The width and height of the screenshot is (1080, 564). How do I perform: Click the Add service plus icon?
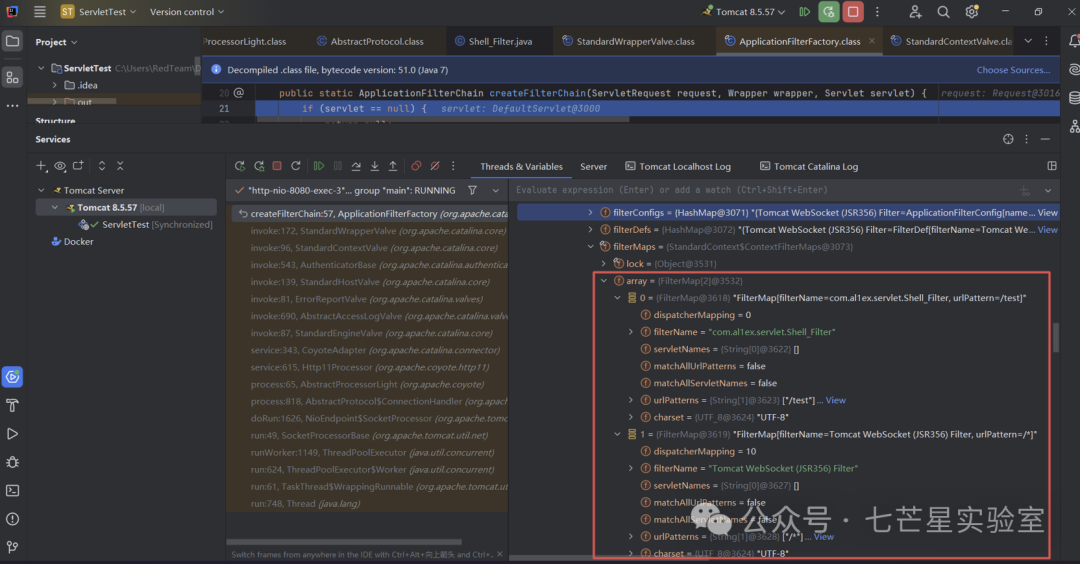[x=41, y=166]
